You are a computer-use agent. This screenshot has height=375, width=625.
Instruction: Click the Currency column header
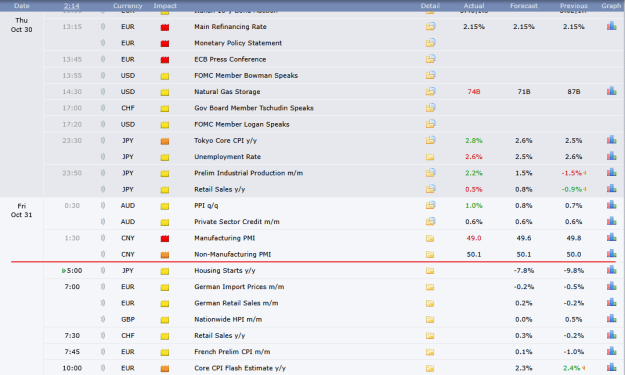[x=128, y=6]
